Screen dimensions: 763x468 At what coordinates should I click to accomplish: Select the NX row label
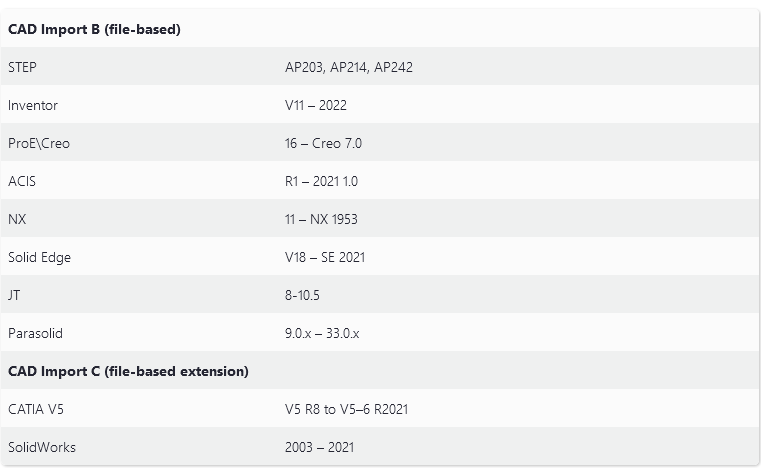(x=17, y=219)
